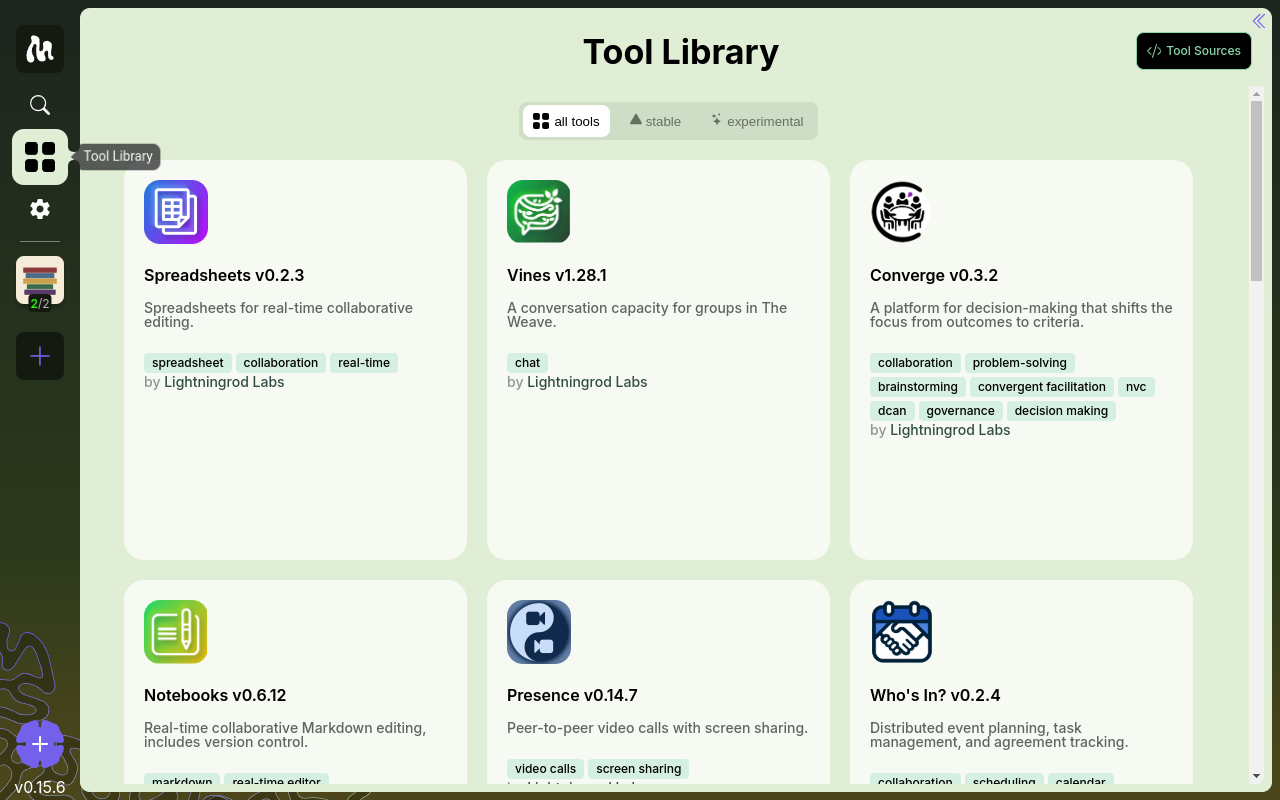Open Spreadsheets v0.2.3 title
1280x800 pixels.
[x=224, y=275]
